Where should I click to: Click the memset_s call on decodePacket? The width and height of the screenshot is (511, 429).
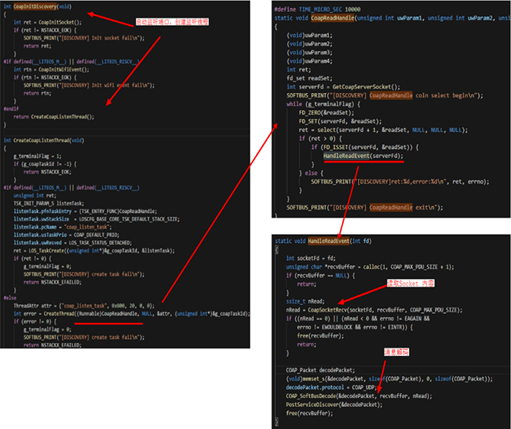[389, 379]
